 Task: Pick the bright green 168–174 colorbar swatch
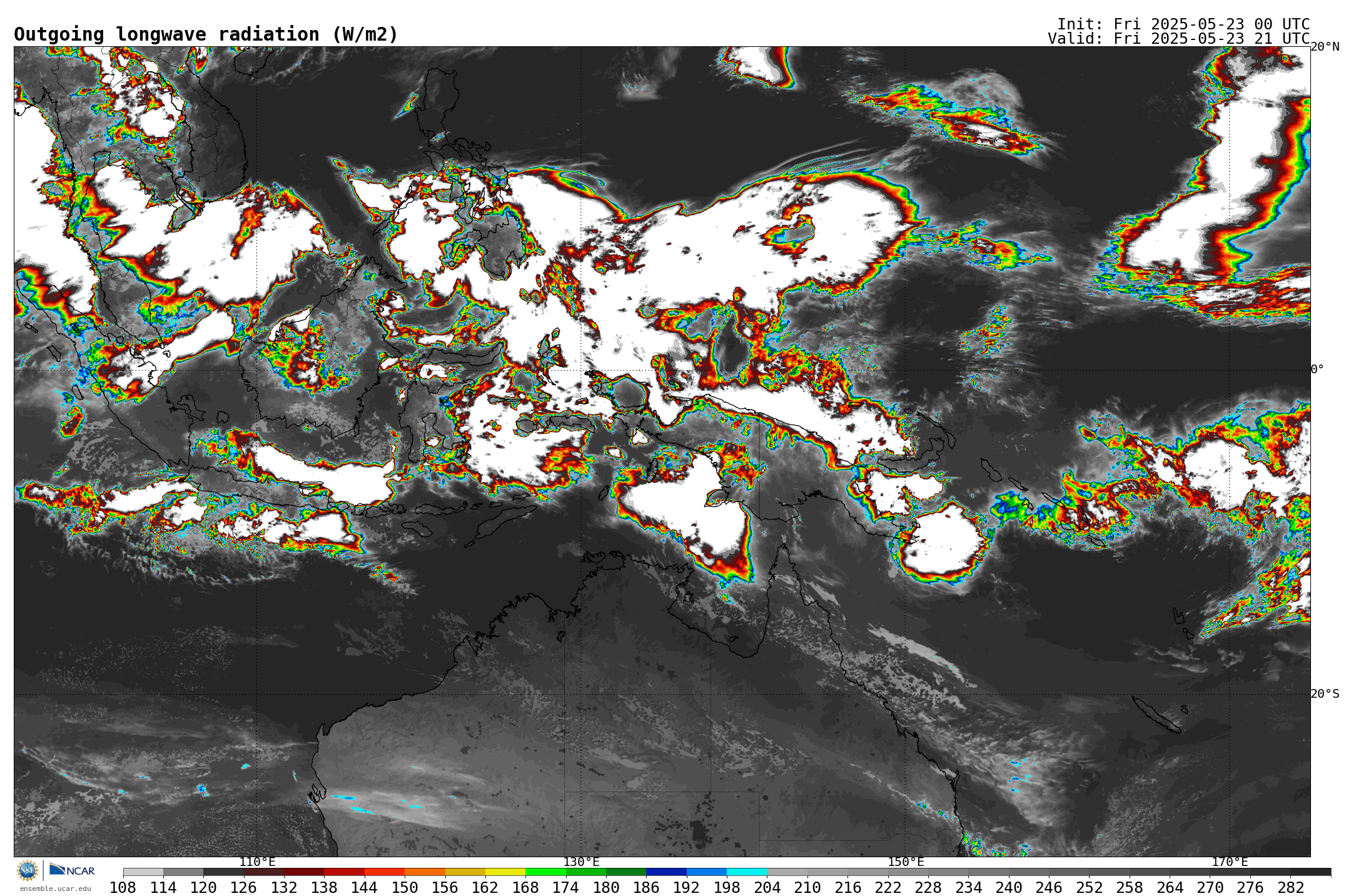pos(545,872)
